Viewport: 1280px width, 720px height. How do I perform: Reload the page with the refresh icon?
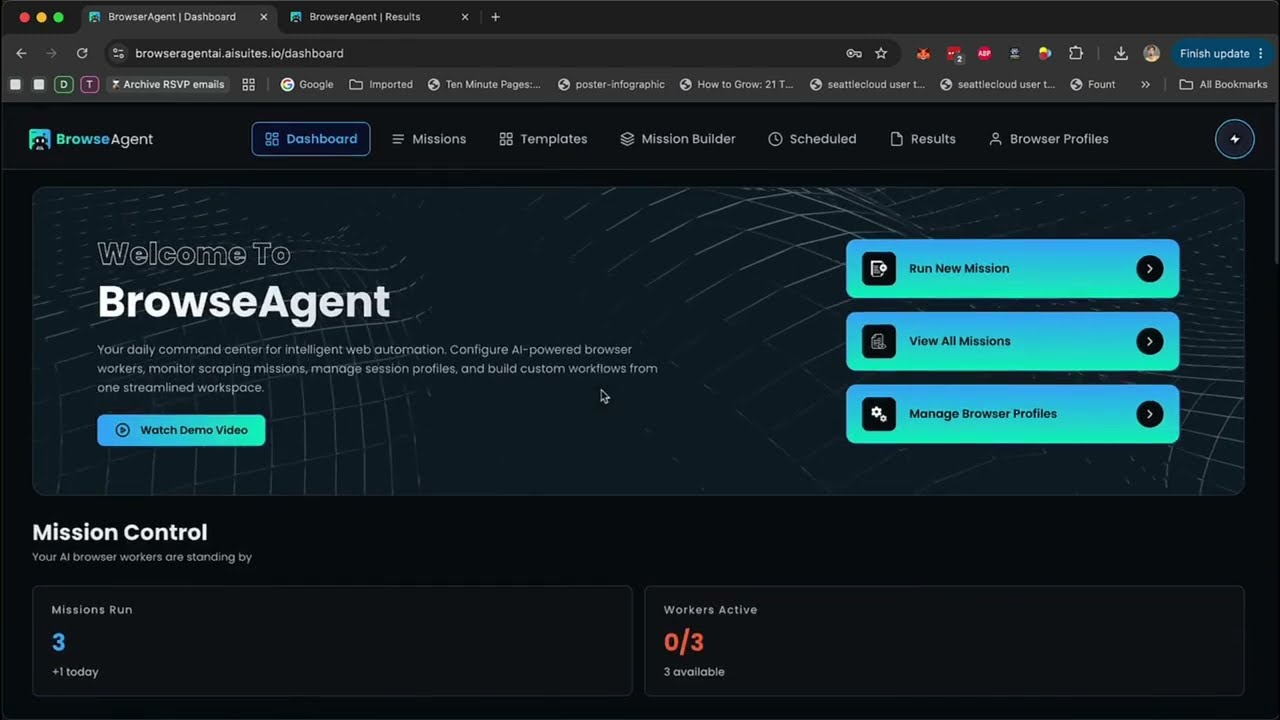click(x=82, y=53)
